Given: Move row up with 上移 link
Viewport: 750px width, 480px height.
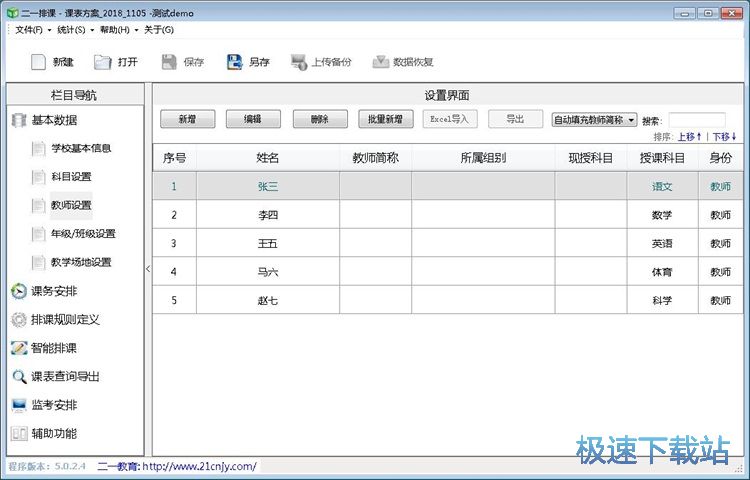Looking at the screenshot, I should (689, 137).
